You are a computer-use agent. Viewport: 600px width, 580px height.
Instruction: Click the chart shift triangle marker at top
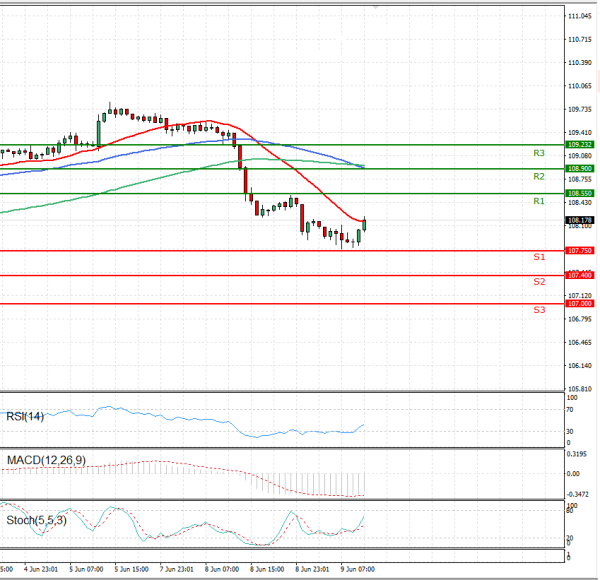[x=376, y=6]
